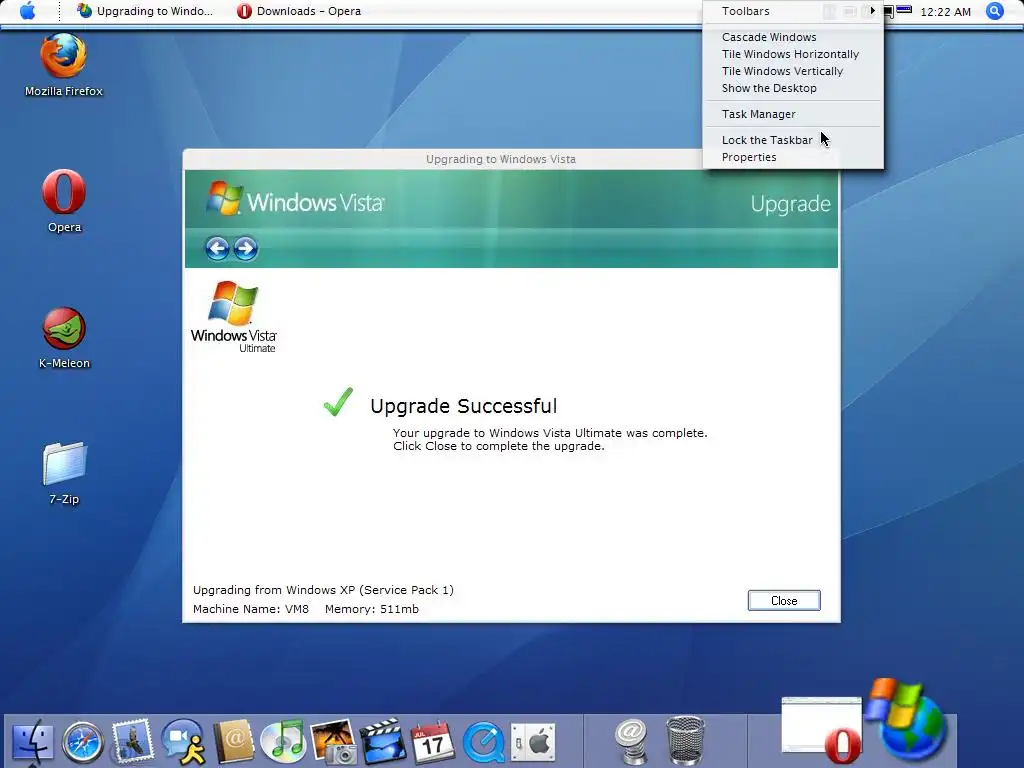1024x768 pixels.
Task: Click the Back arrow in upgrade window
Action: [x=217, y=249]
